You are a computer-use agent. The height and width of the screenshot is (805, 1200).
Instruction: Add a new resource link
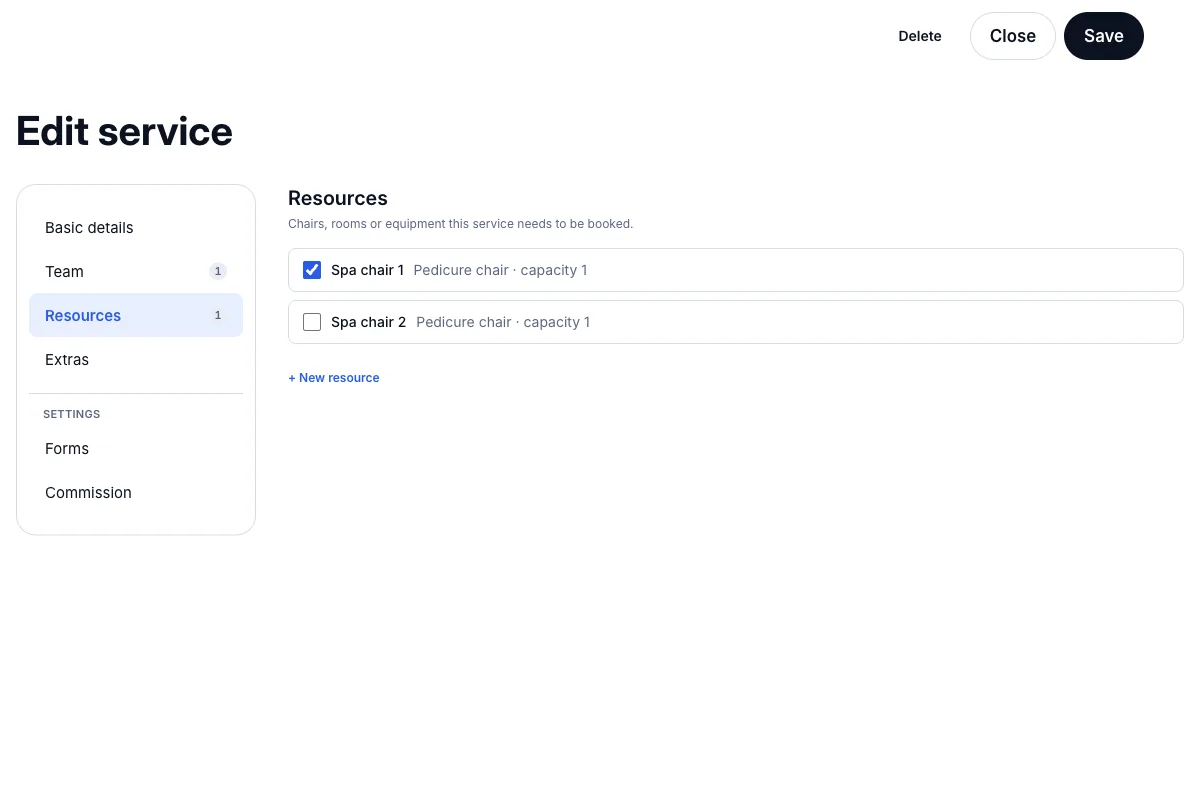pyautogui.click(x=334, y=378)
